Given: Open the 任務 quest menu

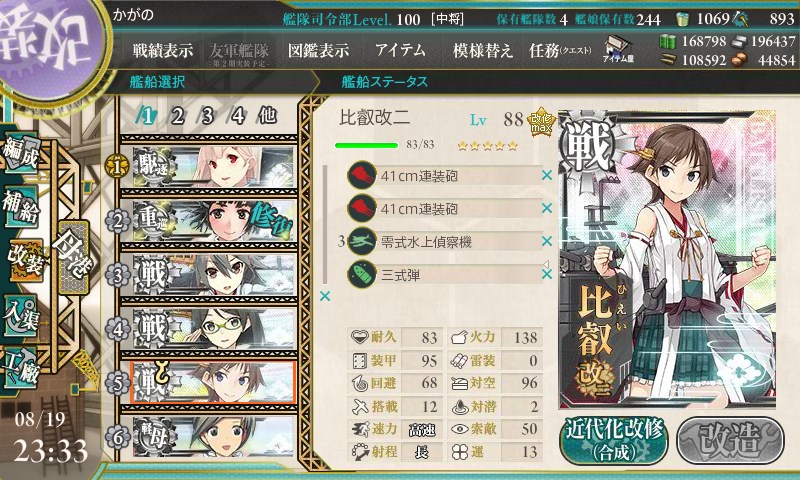Looking at the screenshot, I should pyautogui.click(x=560, y=50).
